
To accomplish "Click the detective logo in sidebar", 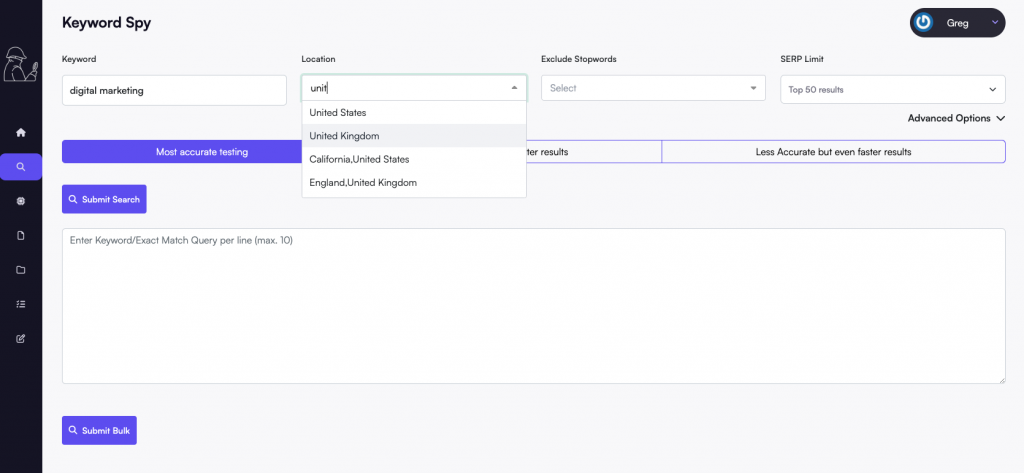I will pos(22,64).
